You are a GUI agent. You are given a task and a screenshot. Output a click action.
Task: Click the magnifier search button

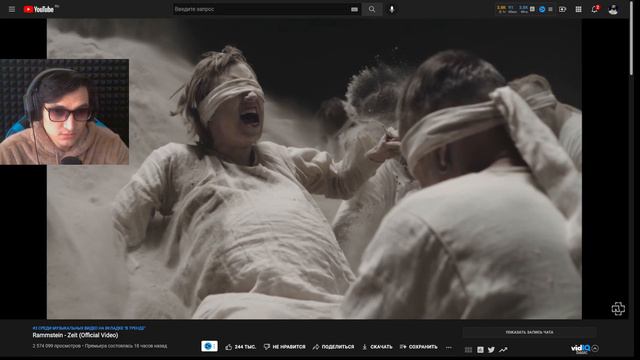pyautogui.click(x=372, y=9)
